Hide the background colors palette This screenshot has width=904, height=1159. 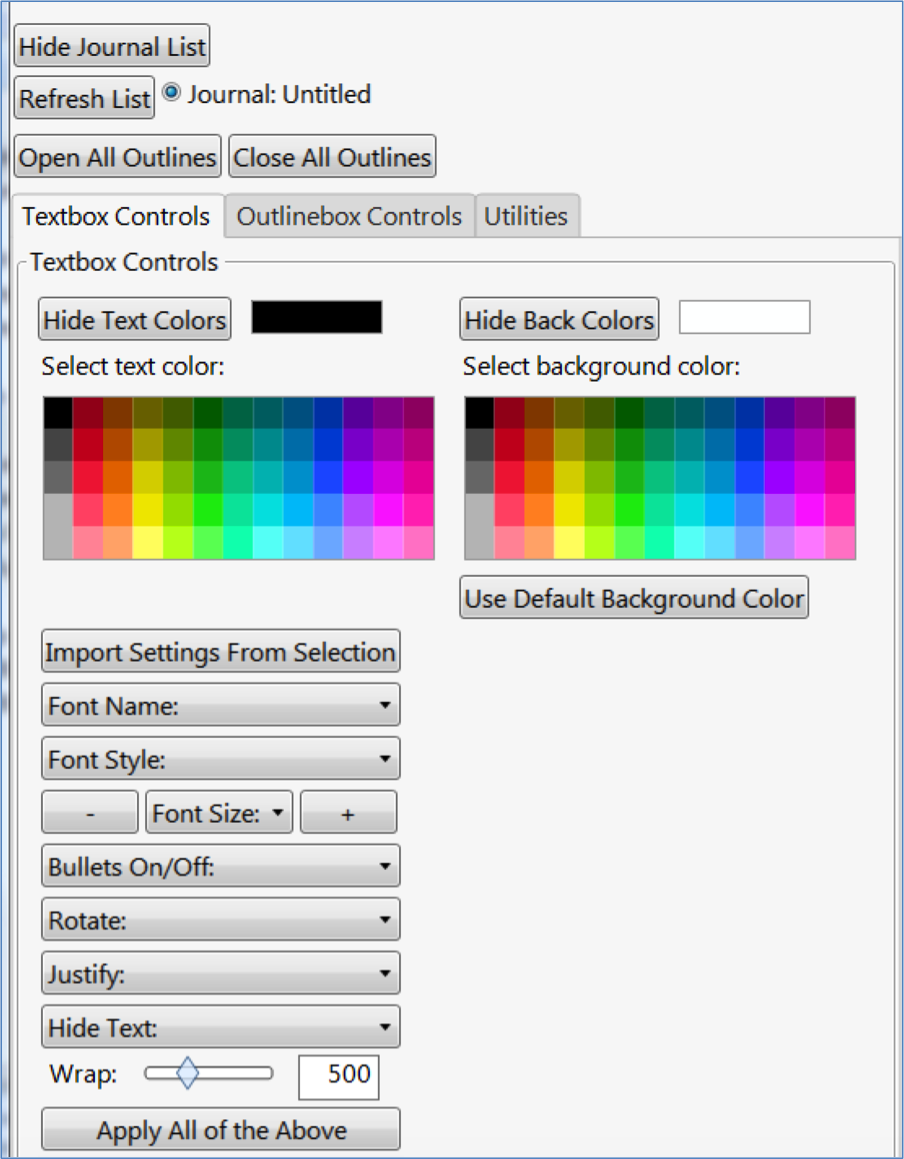[x=559, y=318]
